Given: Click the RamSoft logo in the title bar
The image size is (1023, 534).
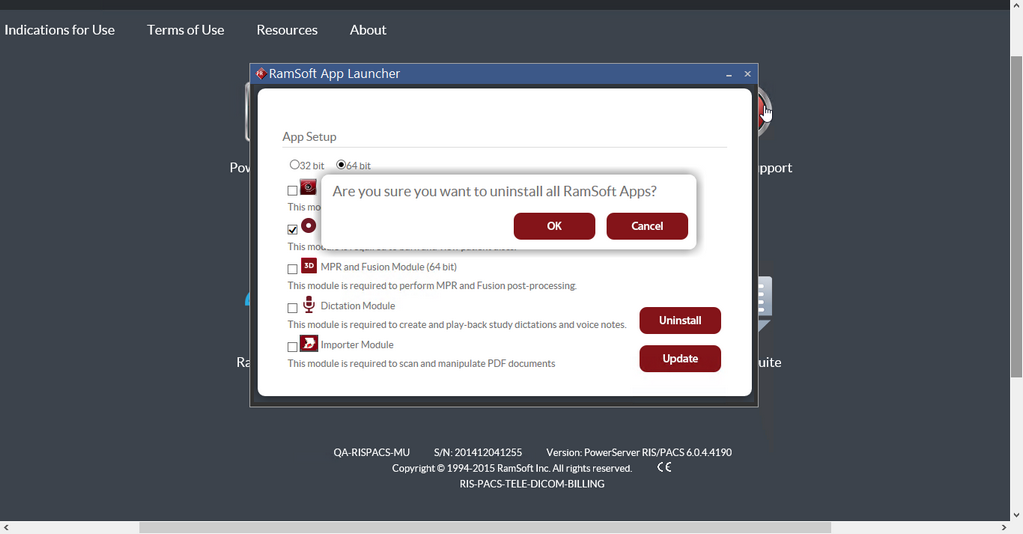Looking at the screenshot, I should [x=260, y=74].
